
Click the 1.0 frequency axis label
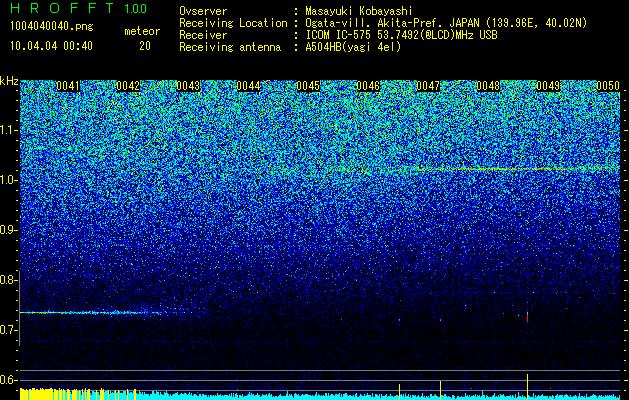8,180
